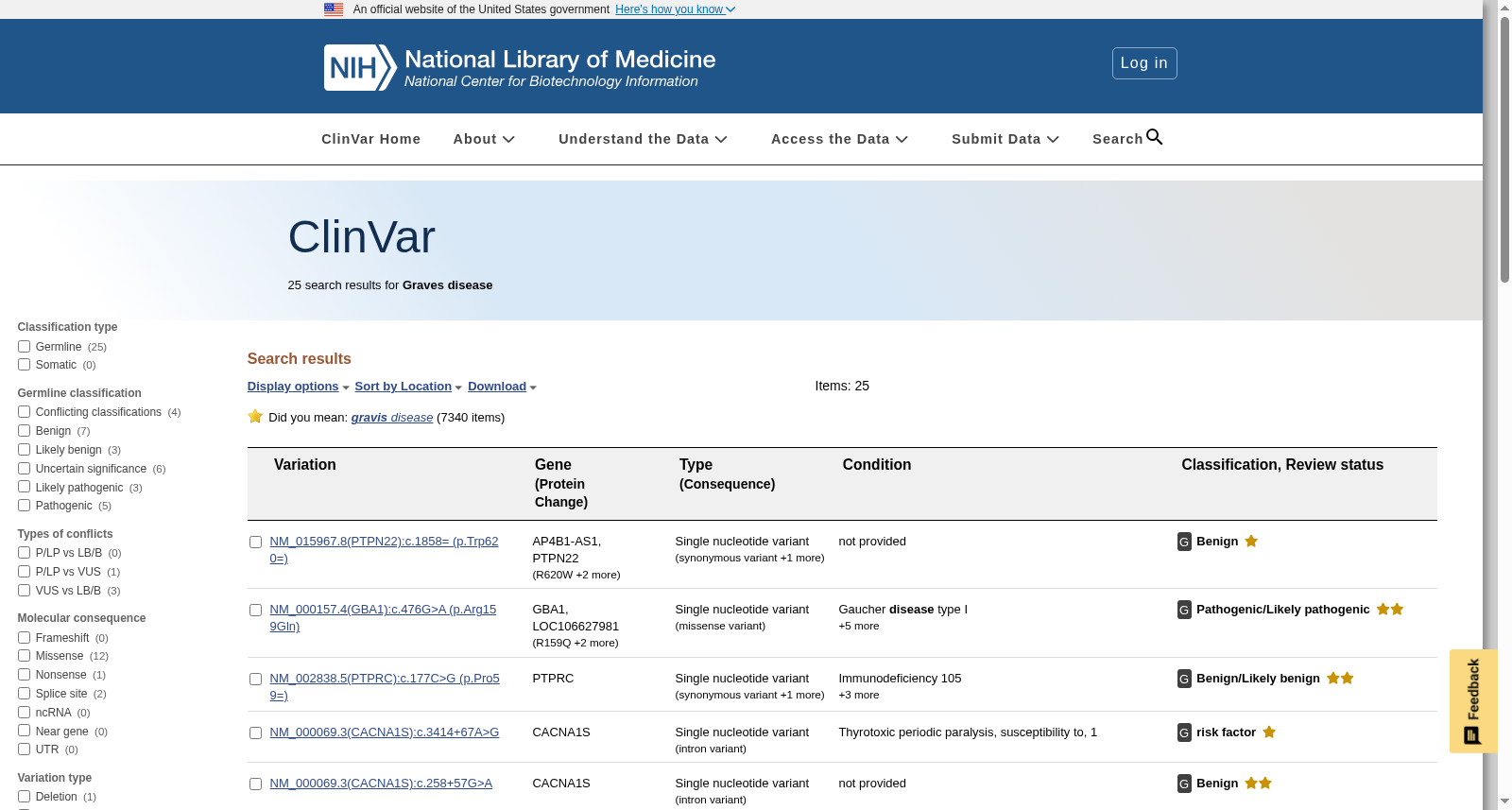1512x810 pixels.
Task: Click the G badge in the PTPN22 row
Action: click(1184, 542)
